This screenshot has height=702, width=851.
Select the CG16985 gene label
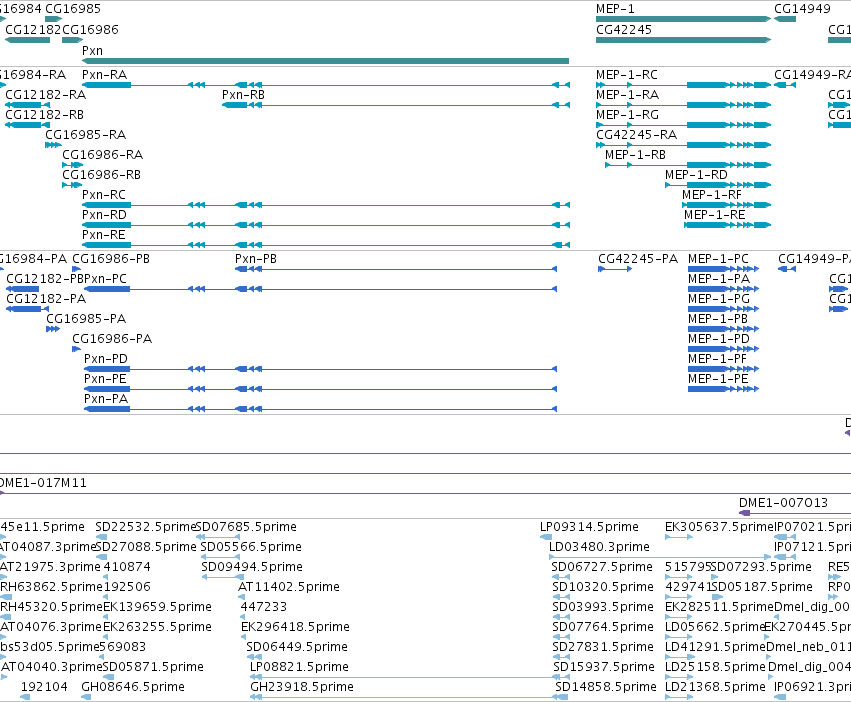73,9
